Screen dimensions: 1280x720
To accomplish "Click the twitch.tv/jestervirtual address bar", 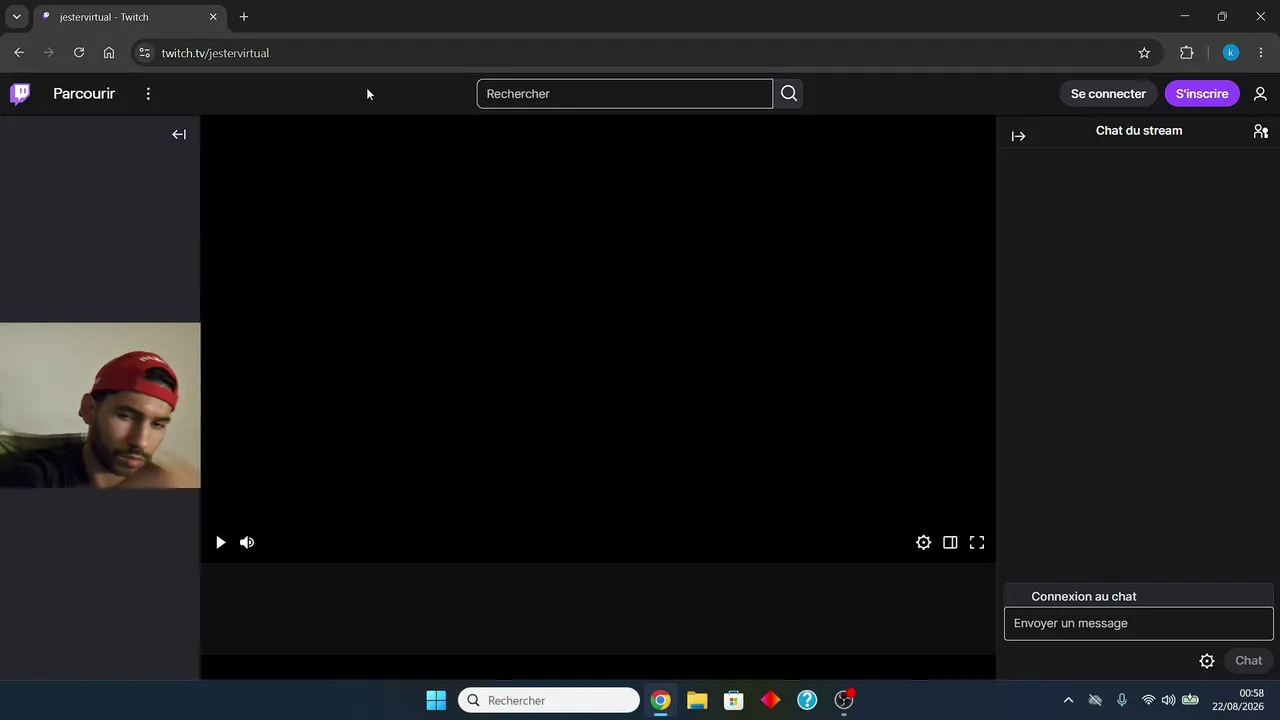I will click(x=640, y=53).
